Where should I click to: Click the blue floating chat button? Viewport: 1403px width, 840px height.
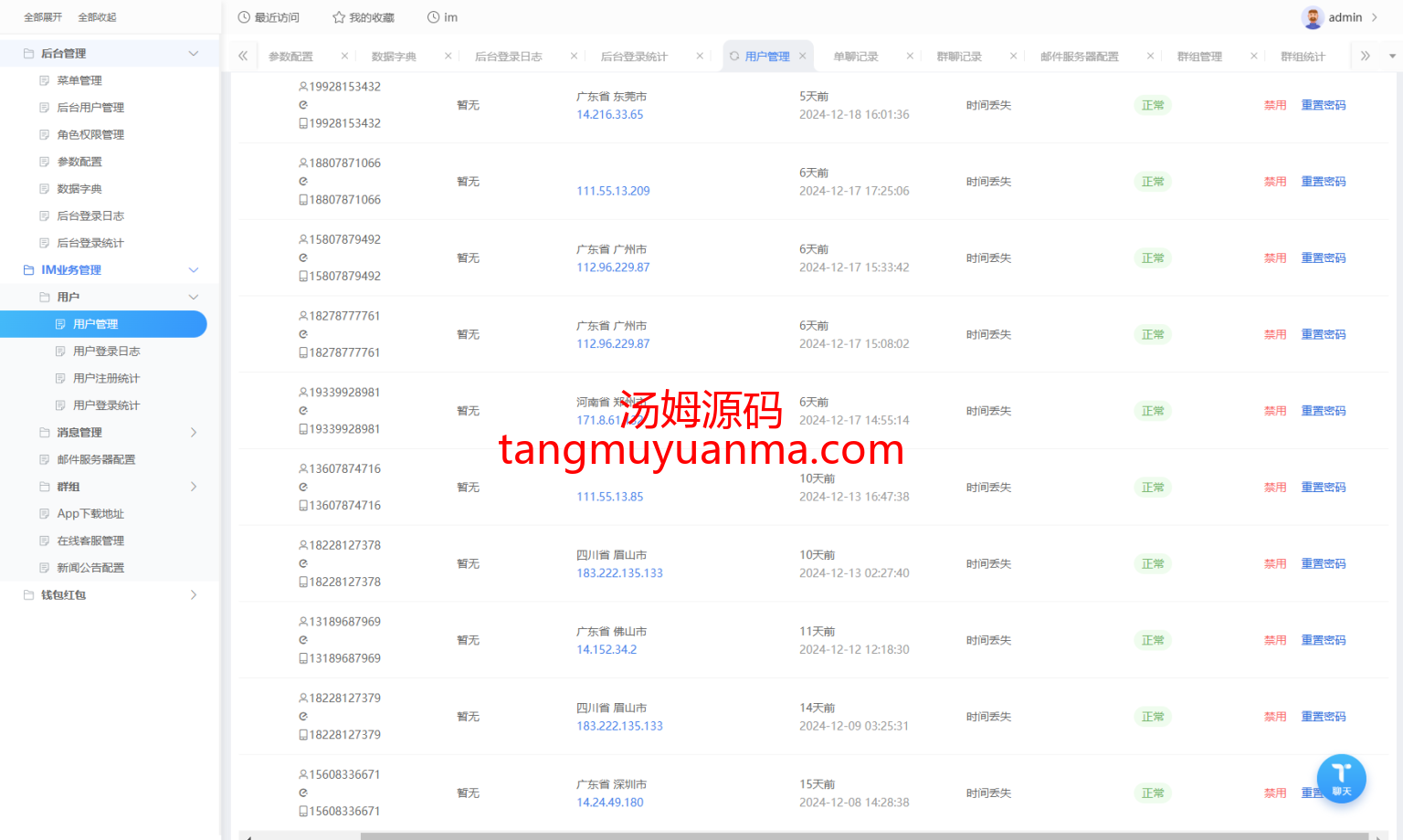[x=1341, y=778]
